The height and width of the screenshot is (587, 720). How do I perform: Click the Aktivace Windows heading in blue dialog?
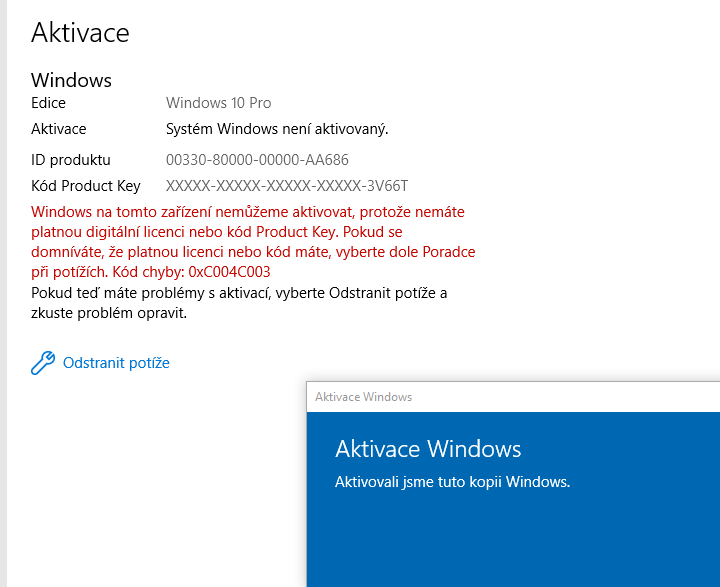pyautogui.click(x=428, y=449)
